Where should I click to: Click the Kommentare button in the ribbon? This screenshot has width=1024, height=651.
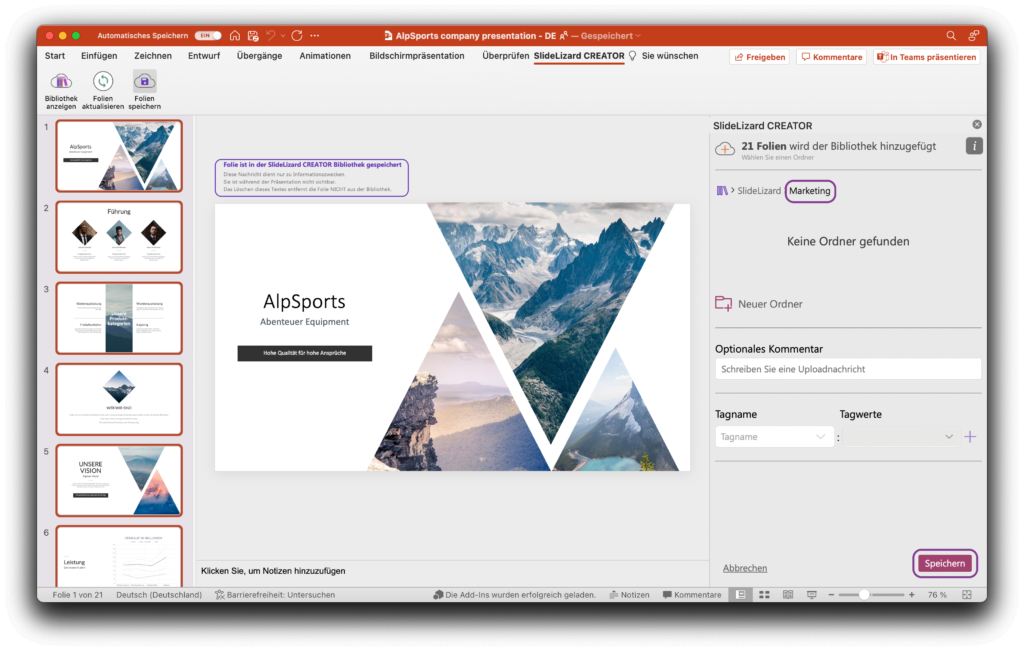pos(831,57)
